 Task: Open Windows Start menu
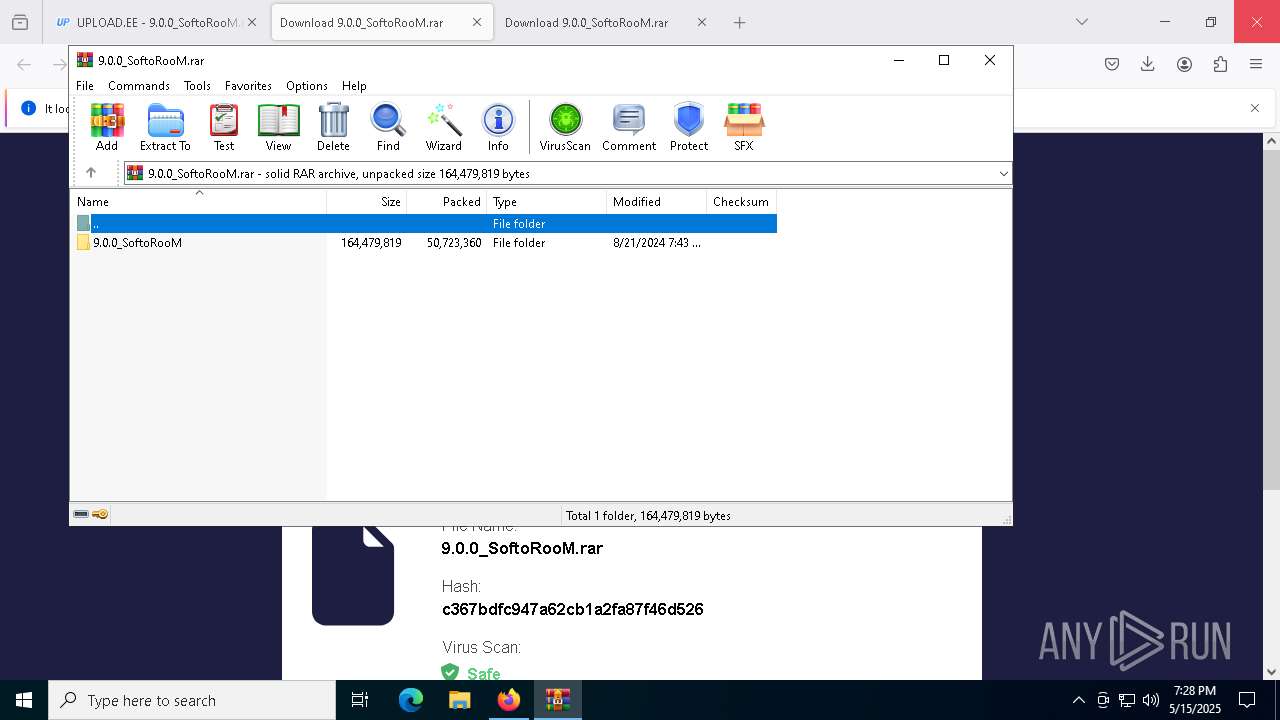(x=24, y=700)
